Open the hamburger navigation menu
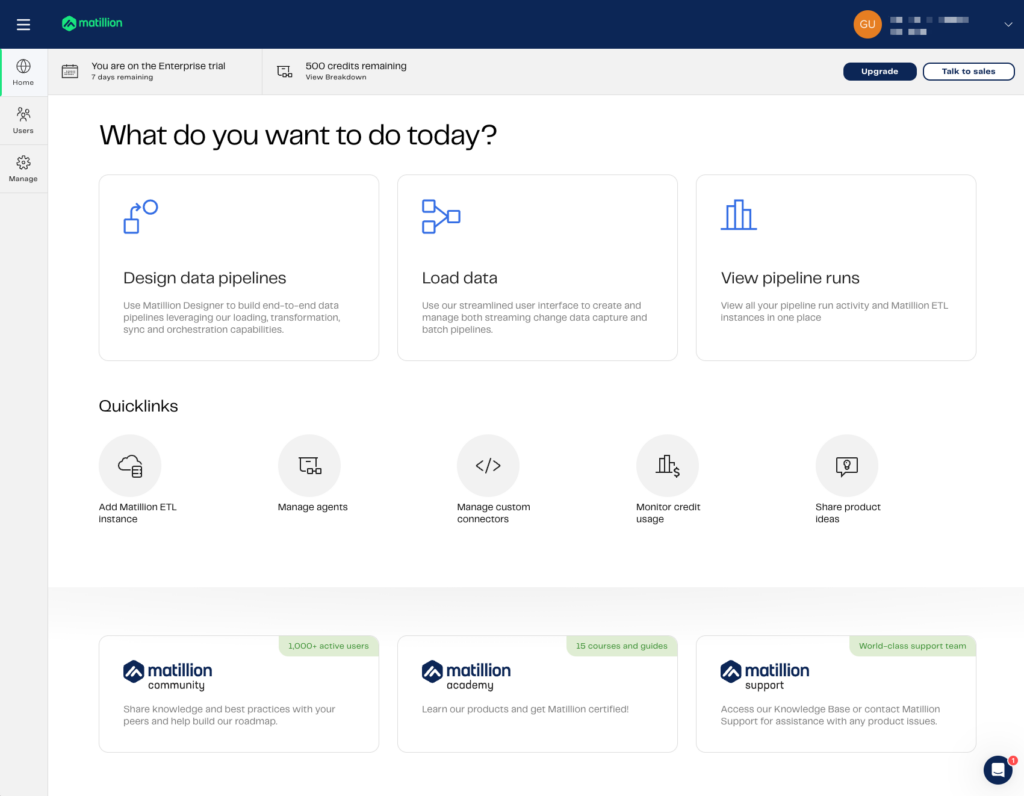This screenshot has width=1024, height=796. click(23, 24)
